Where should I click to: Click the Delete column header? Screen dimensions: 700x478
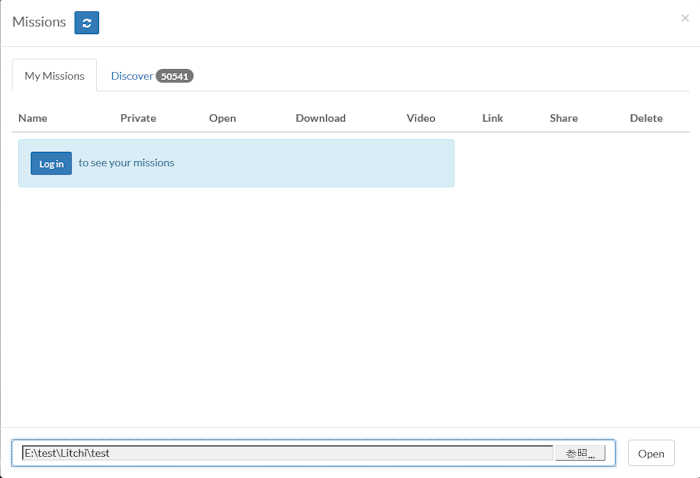(646, 118)
